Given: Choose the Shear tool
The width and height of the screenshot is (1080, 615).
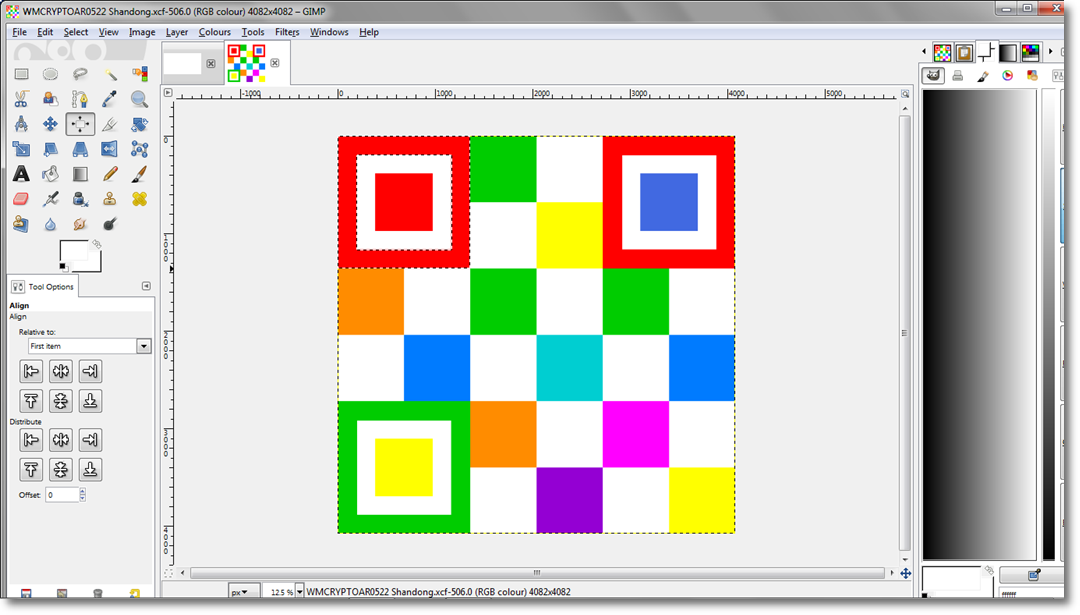Looking at the screenshot, I should pos(50,149).
